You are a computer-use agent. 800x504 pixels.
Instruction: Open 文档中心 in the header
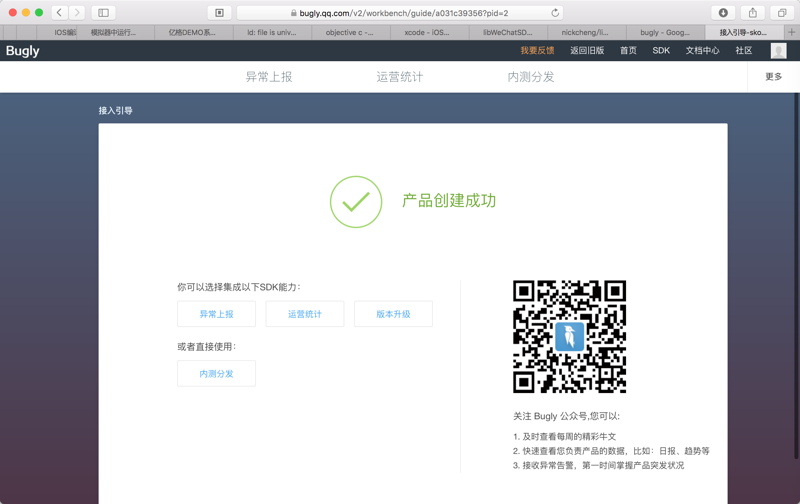click(x=703, y=51)
